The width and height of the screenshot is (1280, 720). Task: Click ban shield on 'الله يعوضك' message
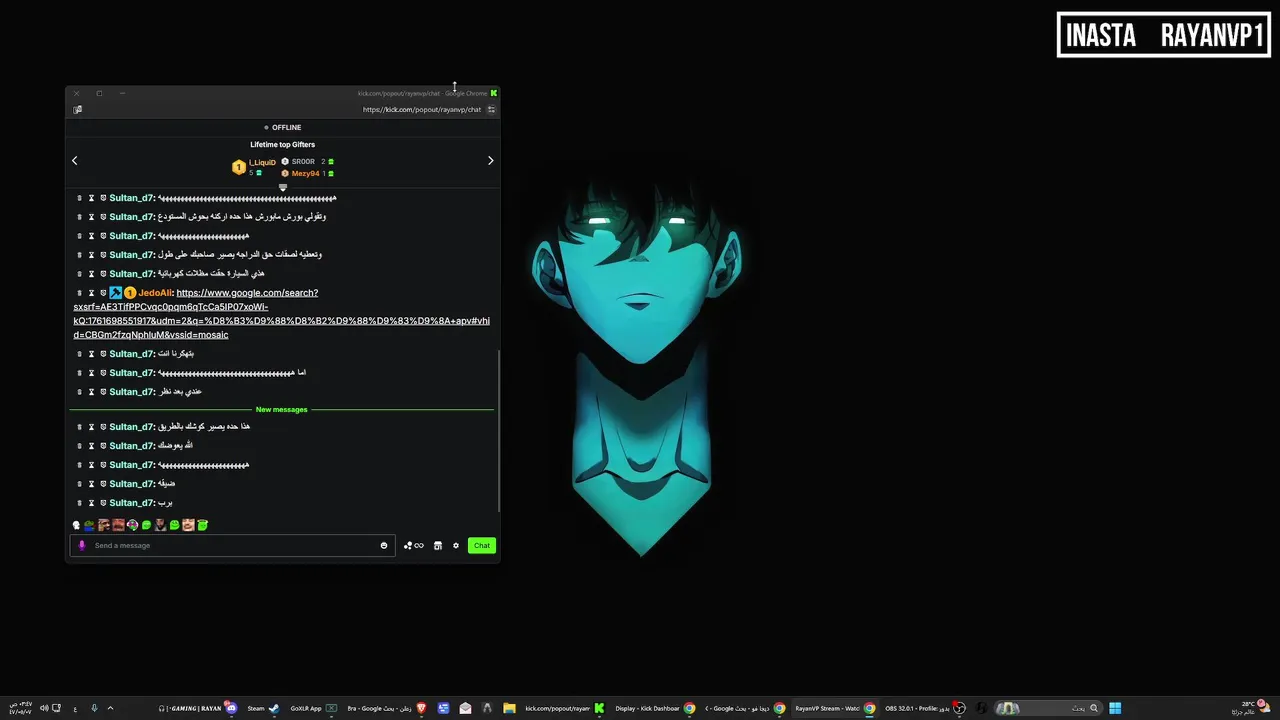point(103,446)
